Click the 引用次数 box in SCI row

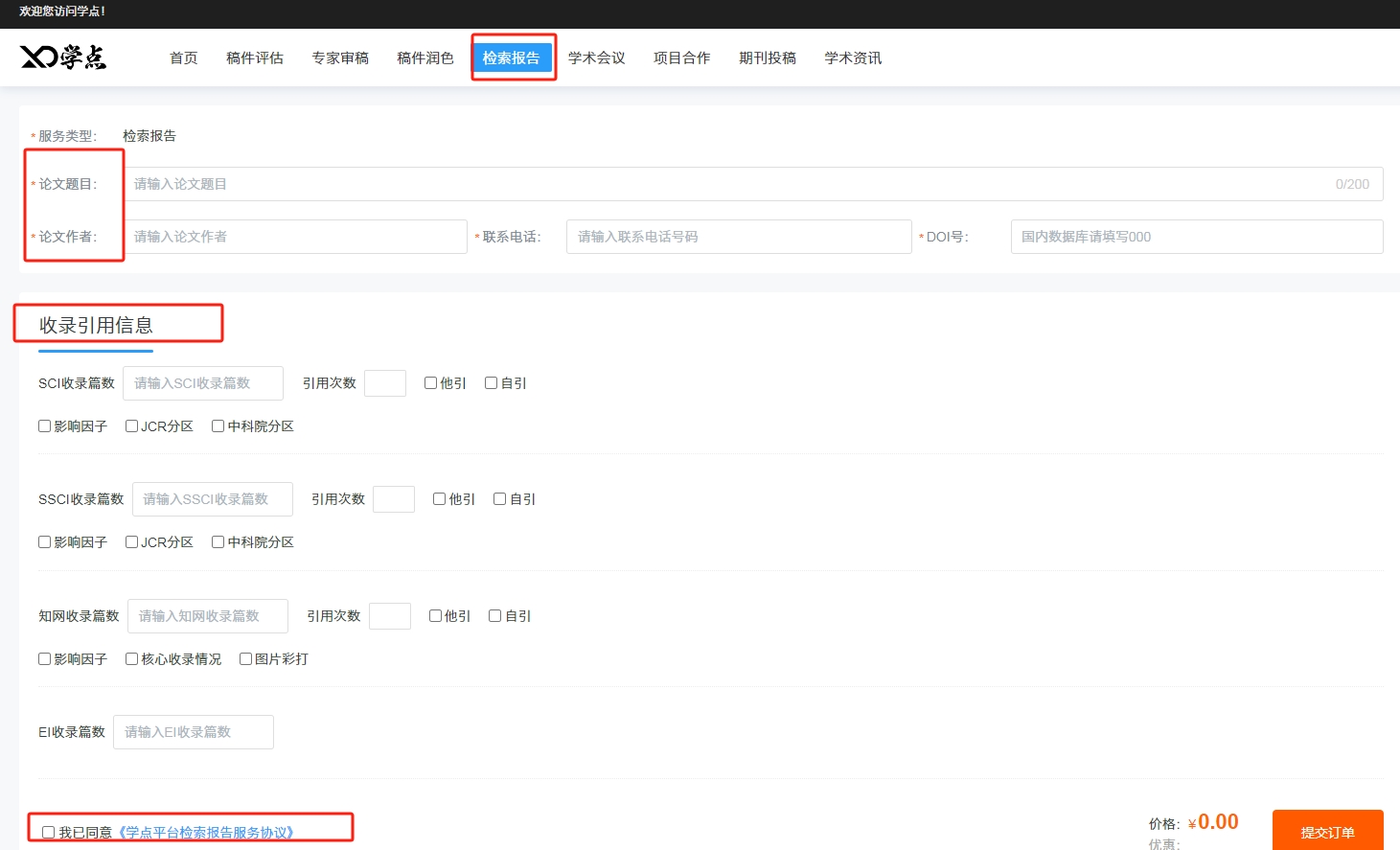click(385, 383)
